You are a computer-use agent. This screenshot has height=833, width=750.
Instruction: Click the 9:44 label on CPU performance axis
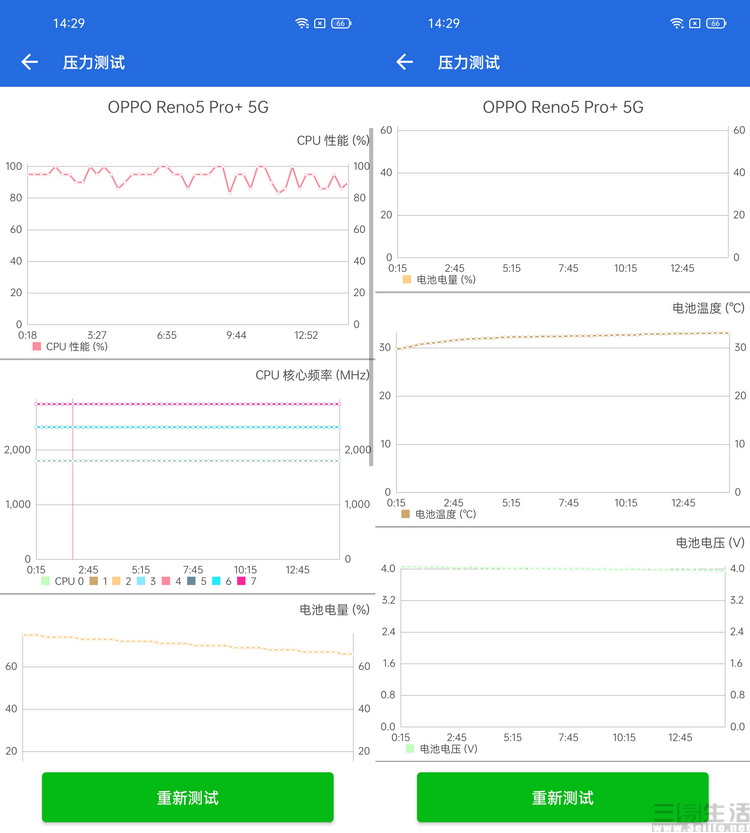coord(236,335)
